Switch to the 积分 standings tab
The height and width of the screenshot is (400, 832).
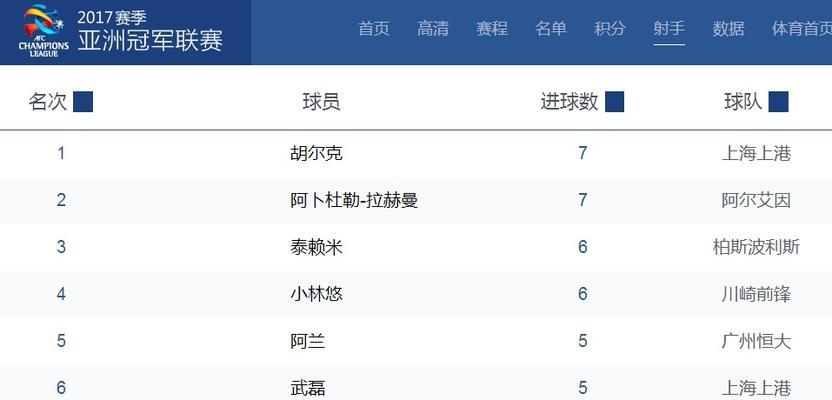[x=610, y=28]
